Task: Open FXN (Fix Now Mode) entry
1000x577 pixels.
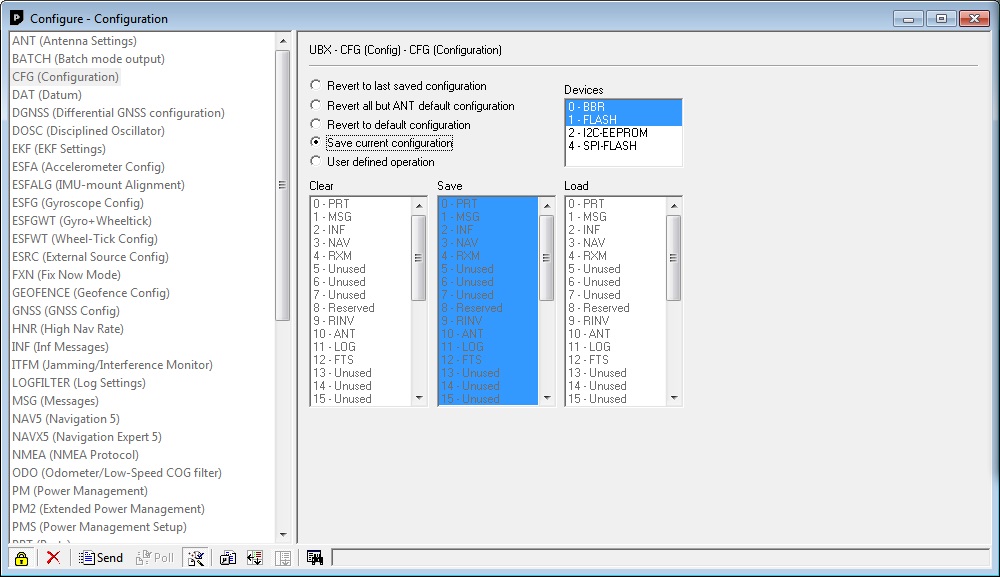Action: (x=66, y=275)
